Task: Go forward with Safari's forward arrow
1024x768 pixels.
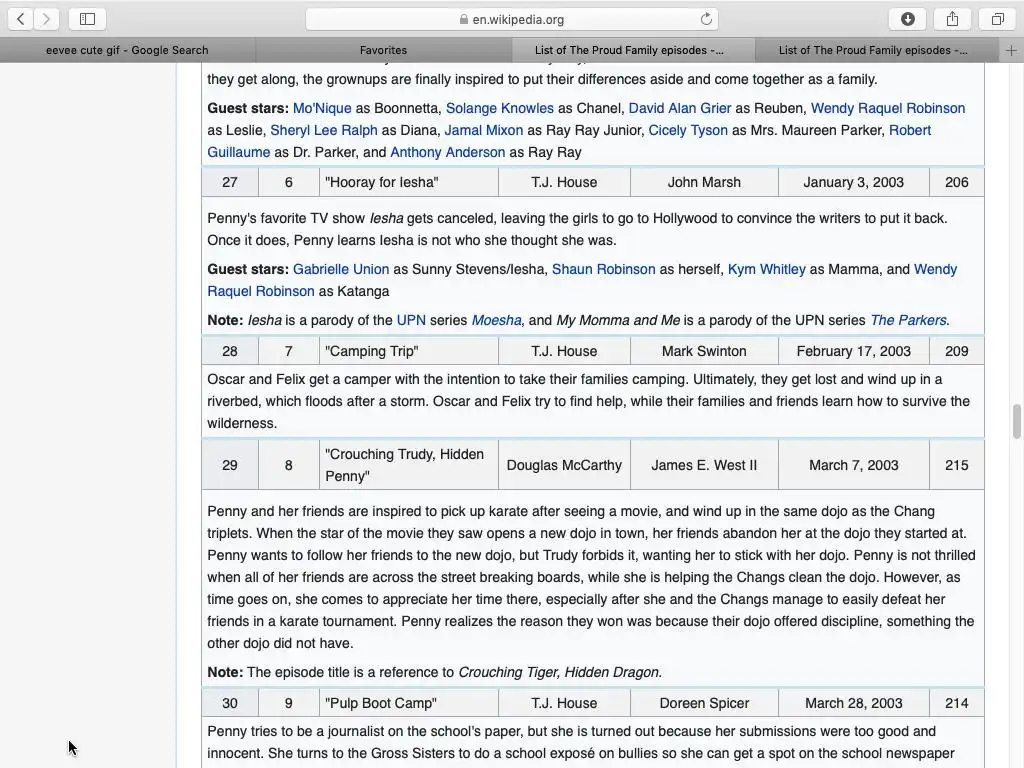Action: coord(46,19)
